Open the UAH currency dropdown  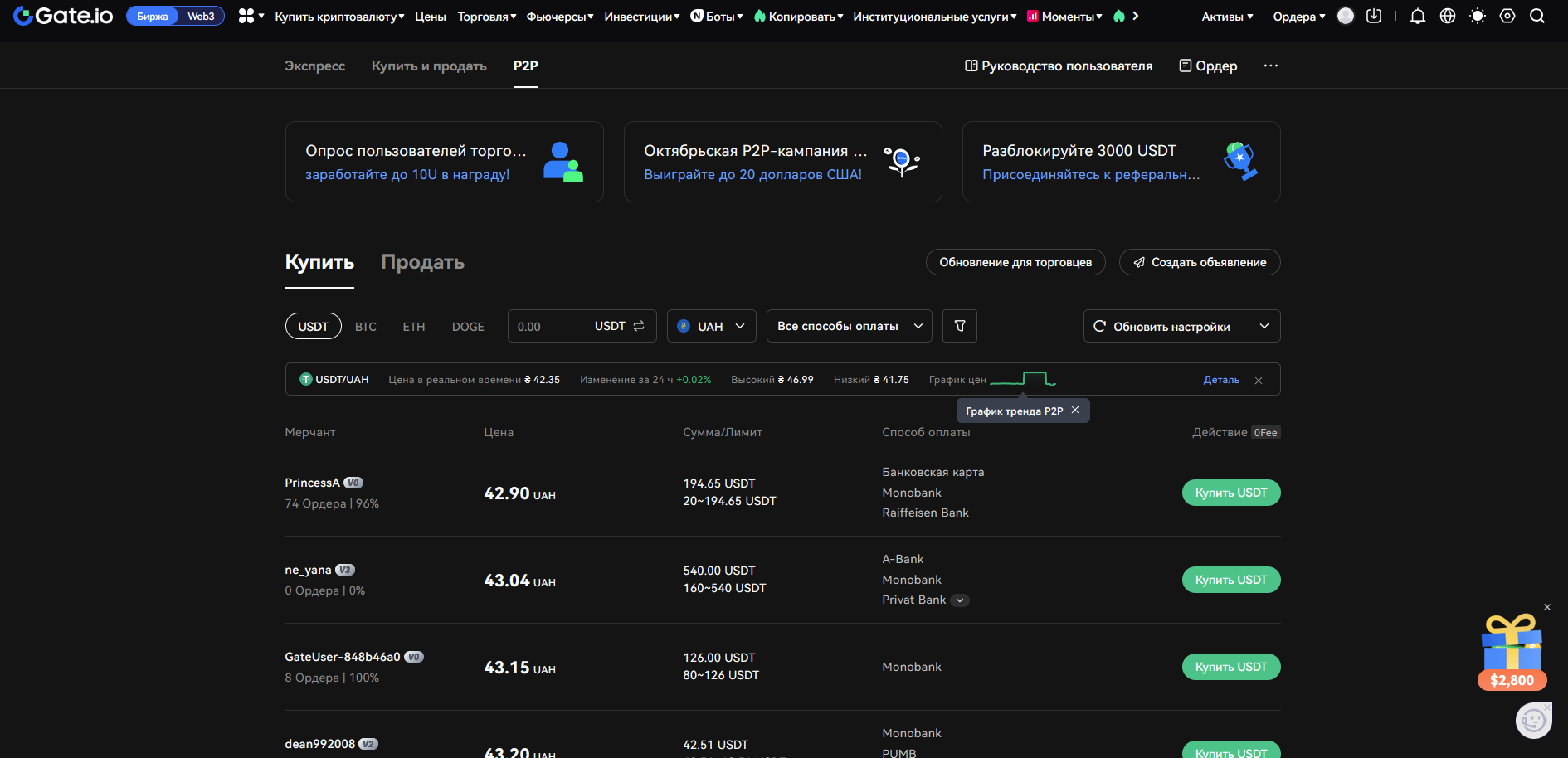[x=712, y=326]
